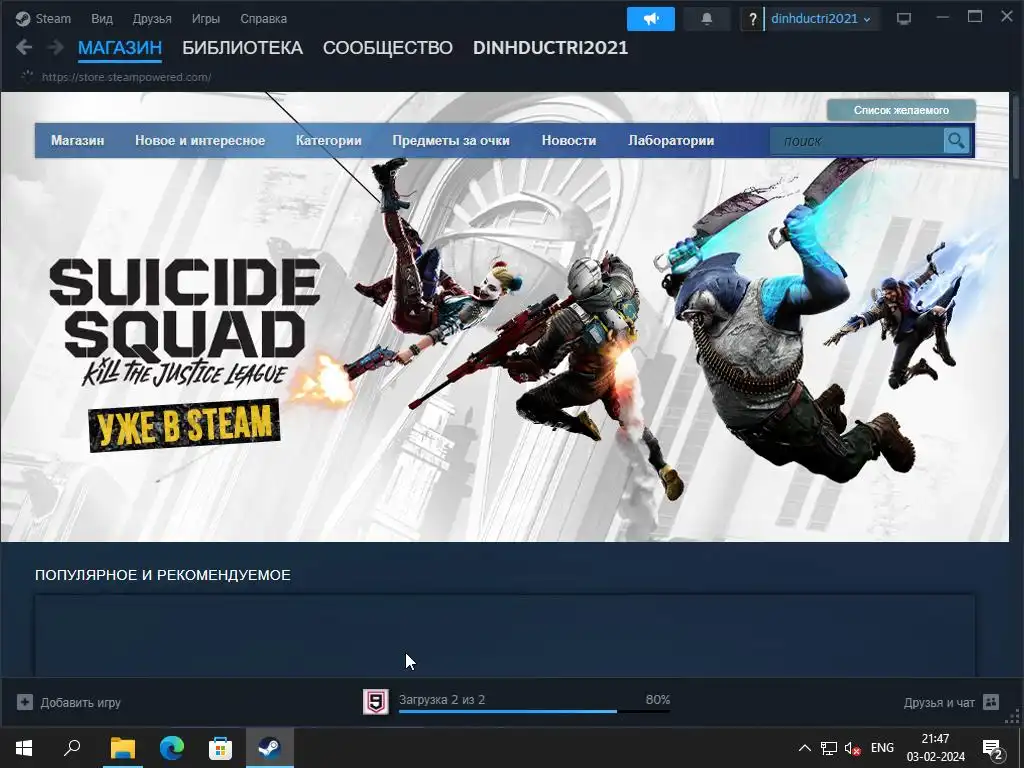Image resolution: width=1024 pixels, height=768 pixels.
Task: Click the Загрузка 2 из 2 status
Action: 441,699
